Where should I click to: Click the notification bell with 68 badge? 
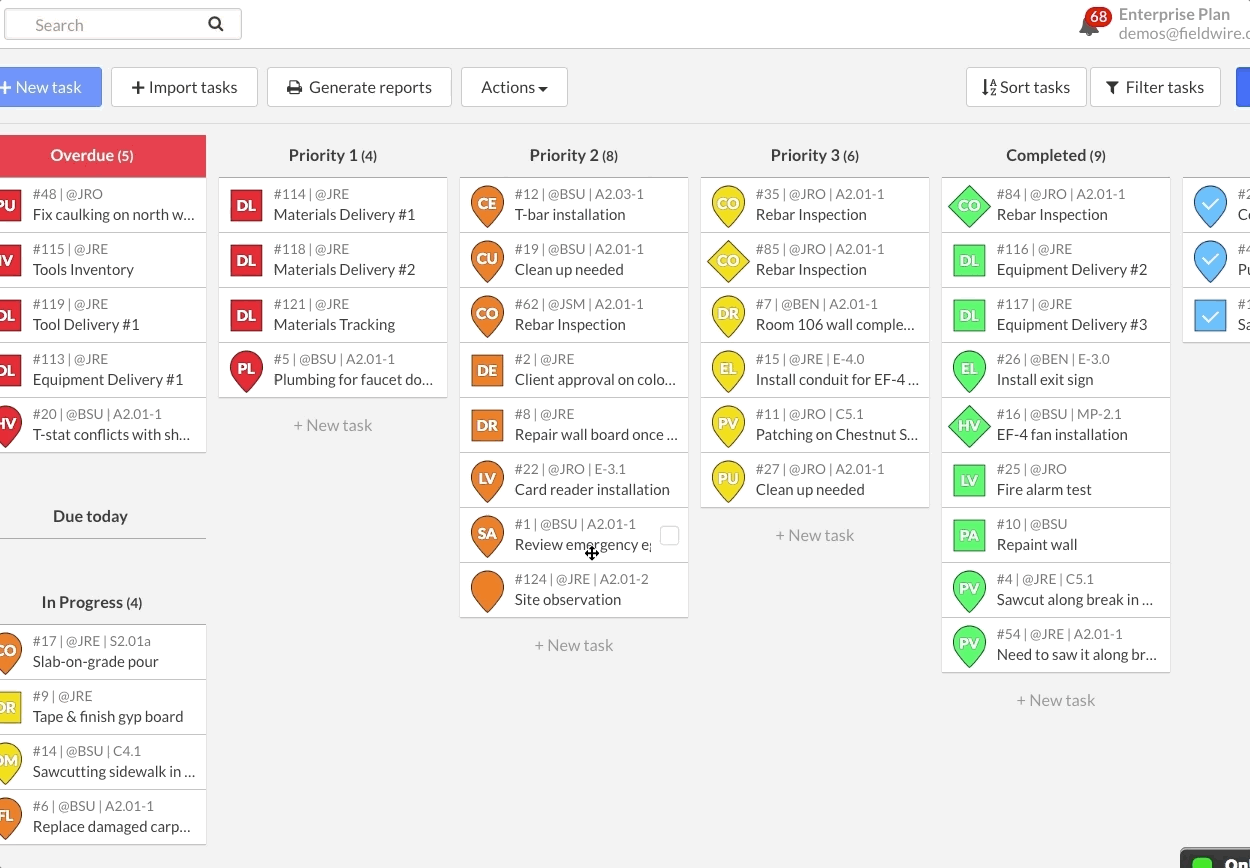click(1090, 25)
